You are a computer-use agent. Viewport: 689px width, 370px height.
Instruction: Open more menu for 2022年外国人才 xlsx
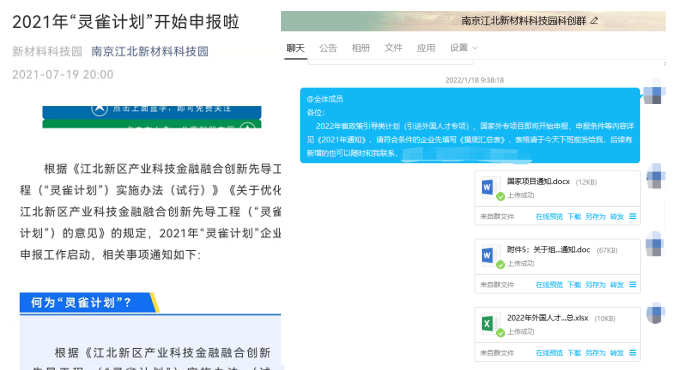[633, 352]
